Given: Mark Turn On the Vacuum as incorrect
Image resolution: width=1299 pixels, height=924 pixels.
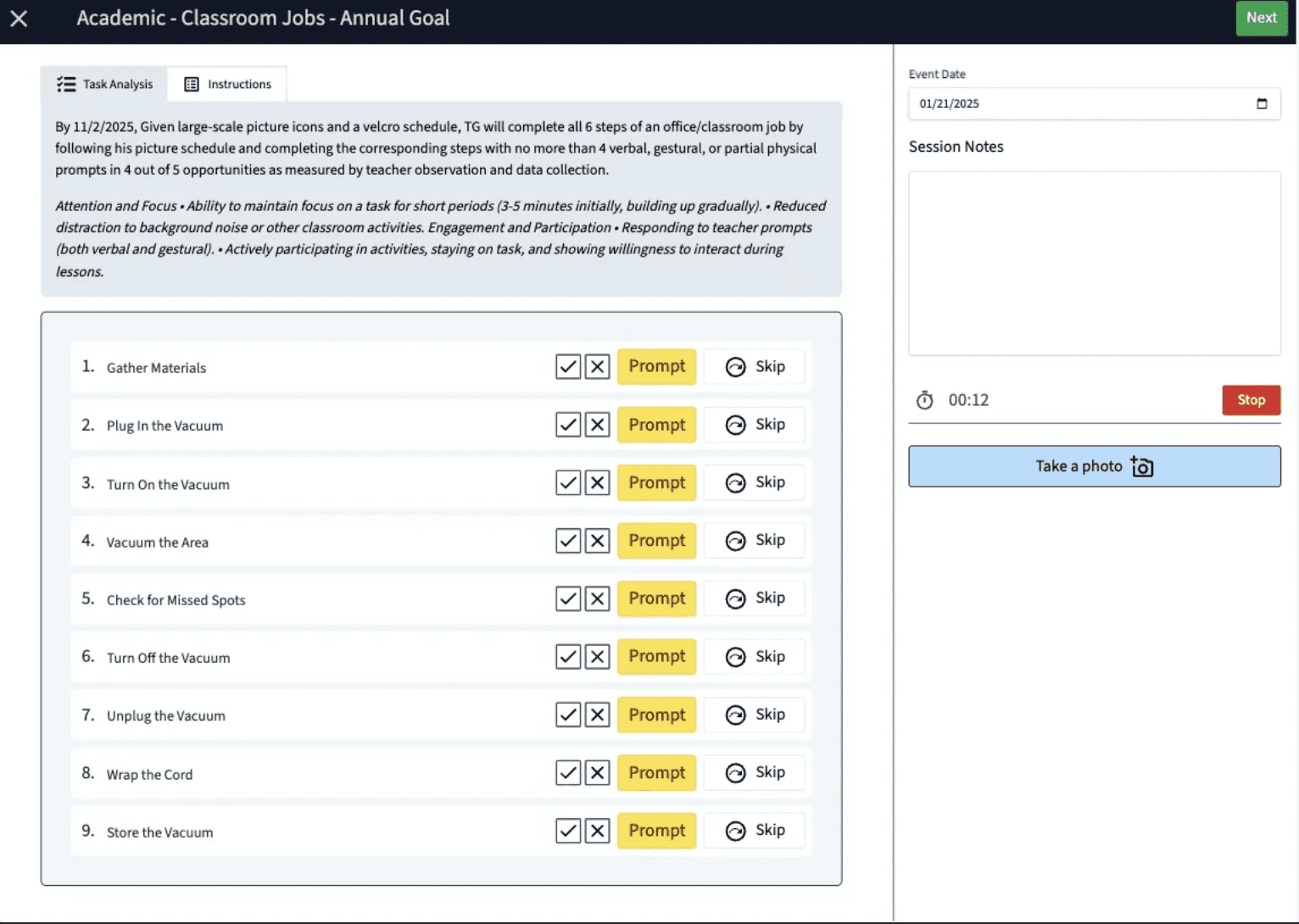Looking at the screenshot, I should [598, 483].
